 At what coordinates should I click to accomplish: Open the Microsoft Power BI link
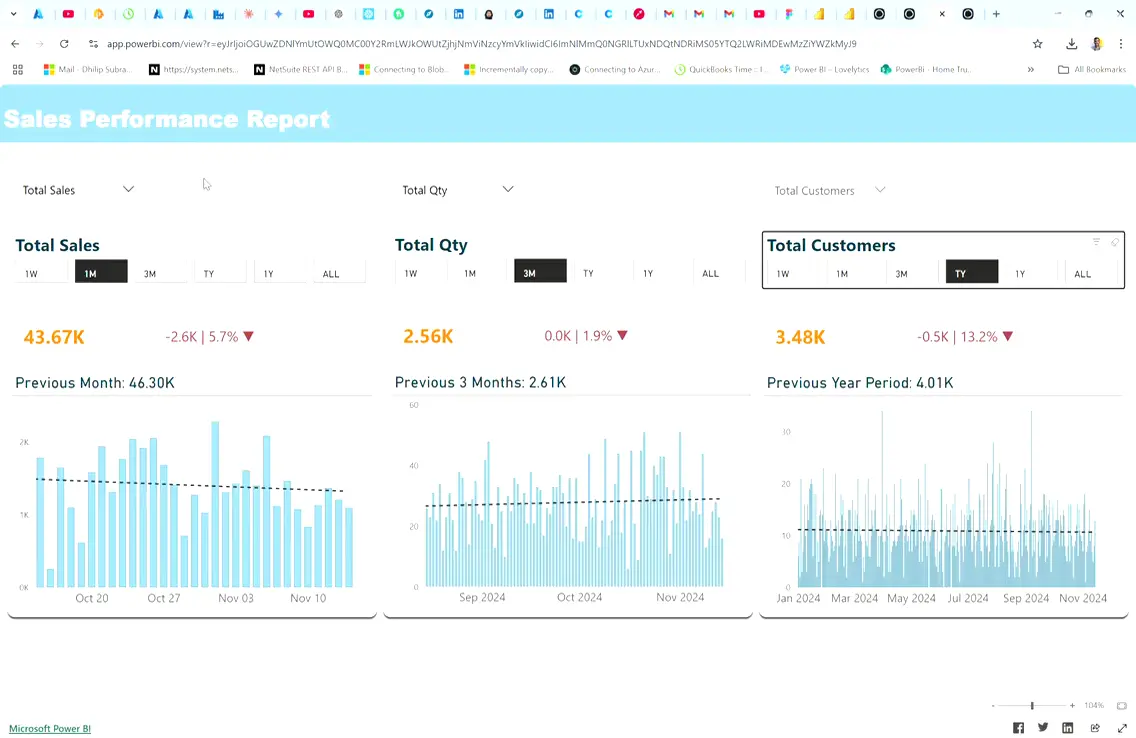point(50,729)
